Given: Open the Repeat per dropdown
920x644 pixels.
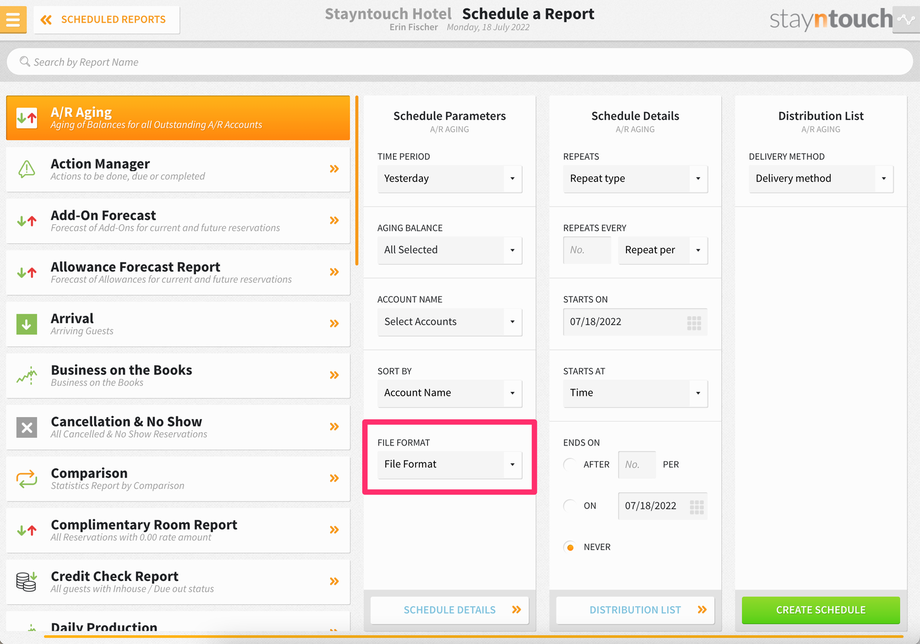Looking at the screenshot, I should (x=663, y=250).
